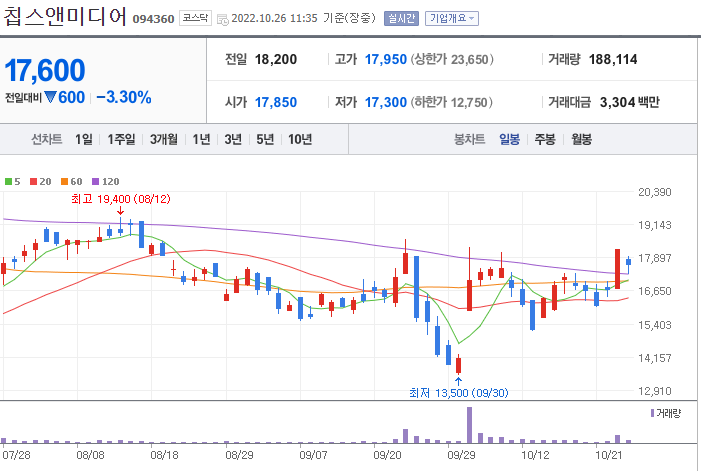Open the 기업개요 dropdown

click(x=452, y=18)
